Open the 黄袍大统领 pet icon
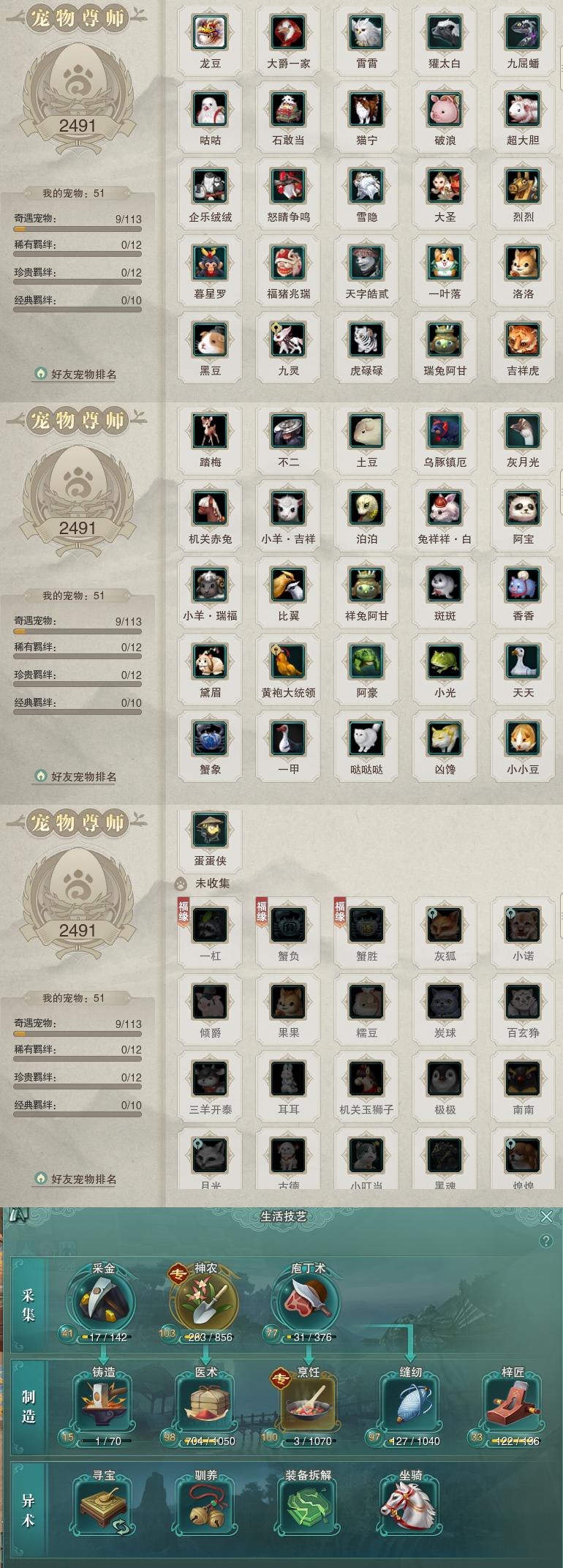563x1568 pixels. tap(288, 661)
